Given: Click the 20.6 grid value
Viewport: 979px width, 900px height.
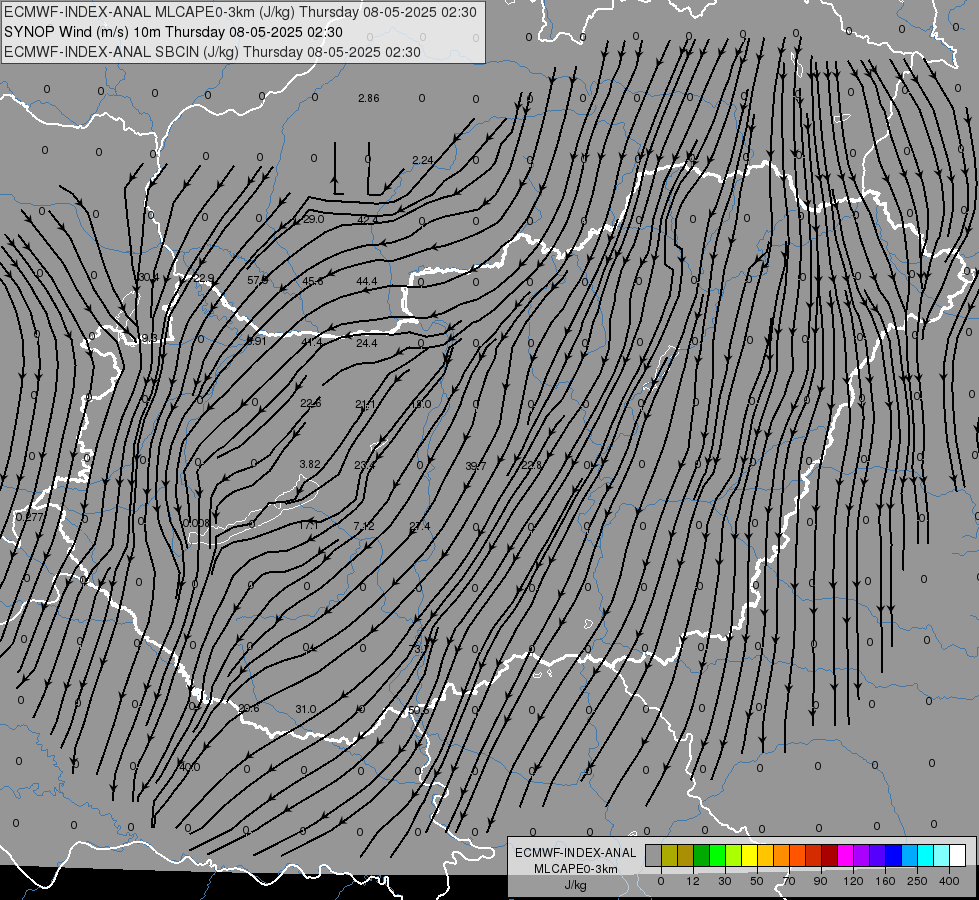Looking at the screenshot, I should coord(248,708).
